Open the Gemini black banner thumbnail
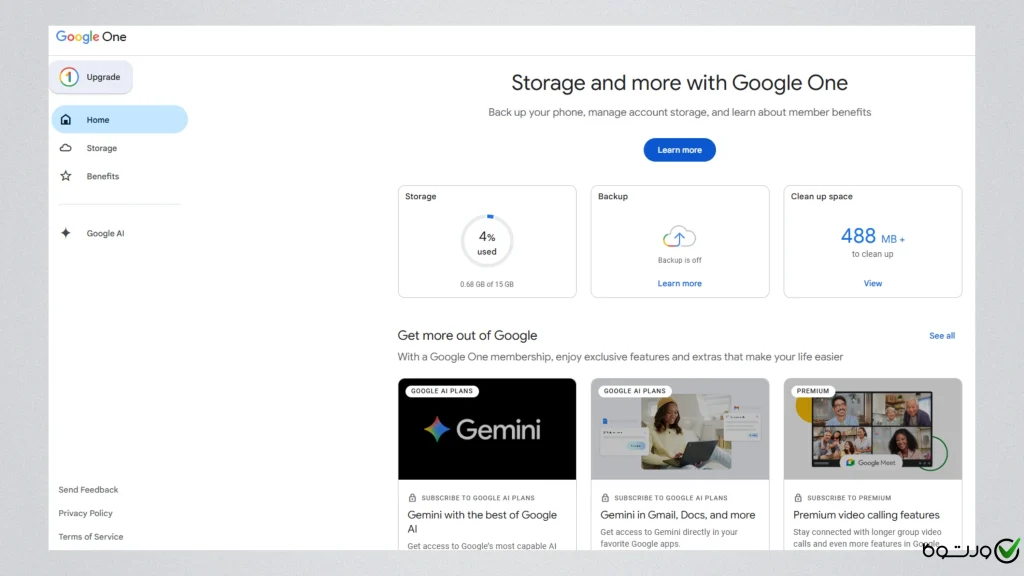This screenshot has width=1024, height=576. pos(487,429)
